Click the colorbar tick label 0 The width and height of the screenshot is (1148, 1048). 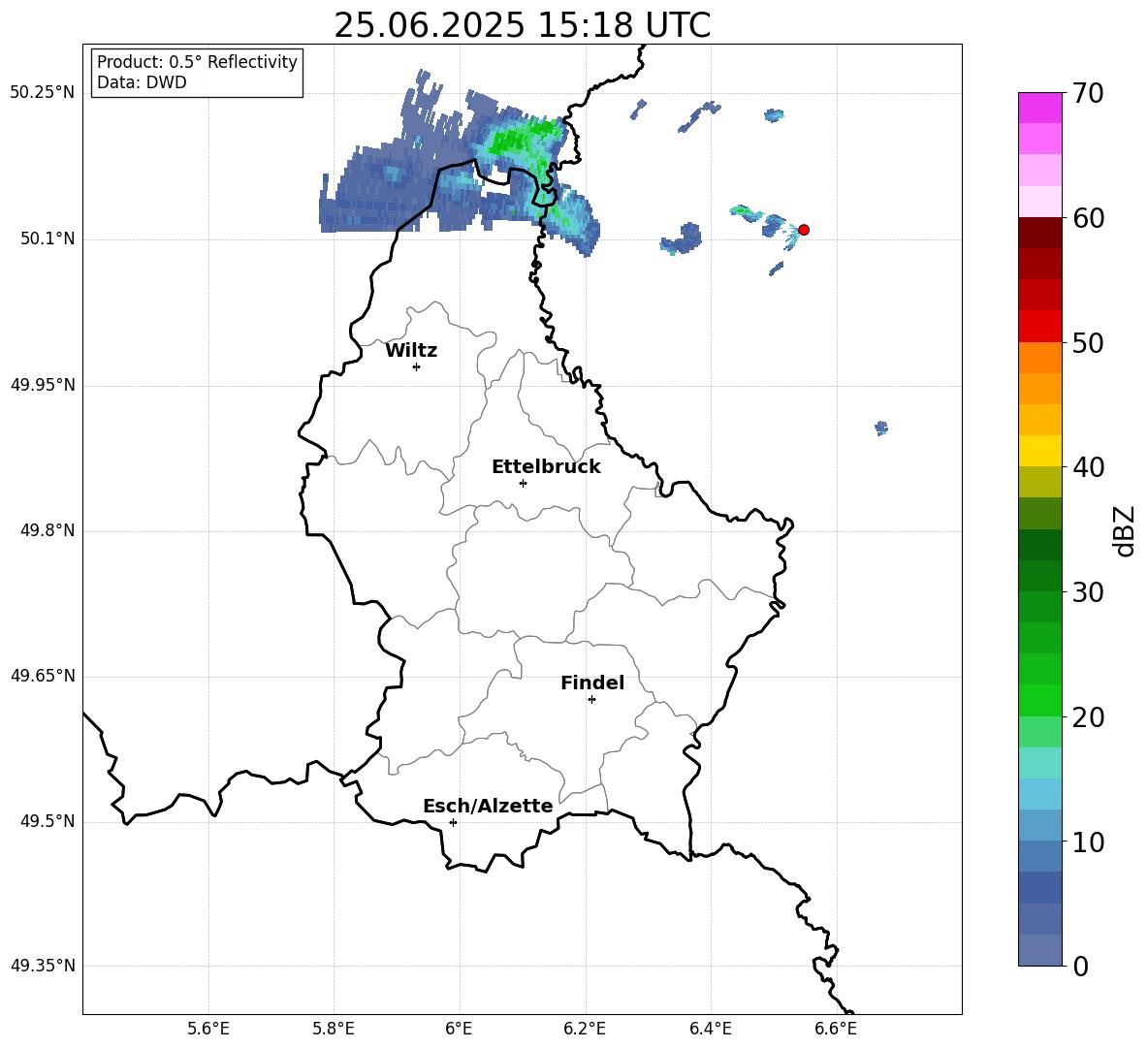tap(1080, 966)
